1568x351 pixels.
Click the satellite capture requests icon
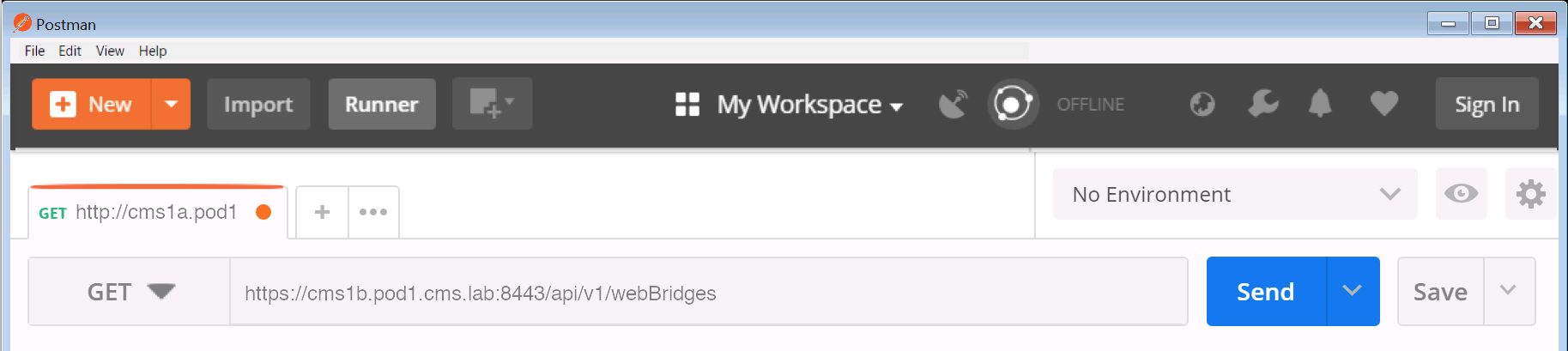(953, 105)
